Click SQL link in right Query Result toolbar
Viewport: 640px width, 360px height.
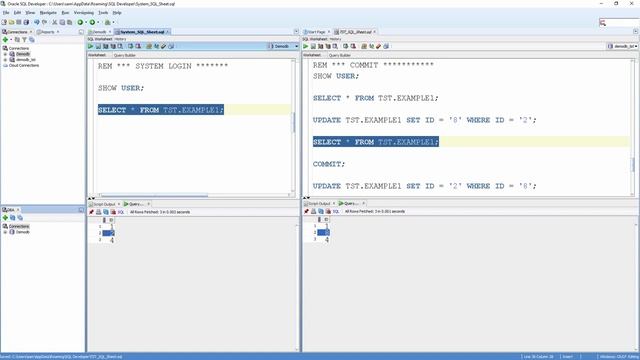pos(336,211)
